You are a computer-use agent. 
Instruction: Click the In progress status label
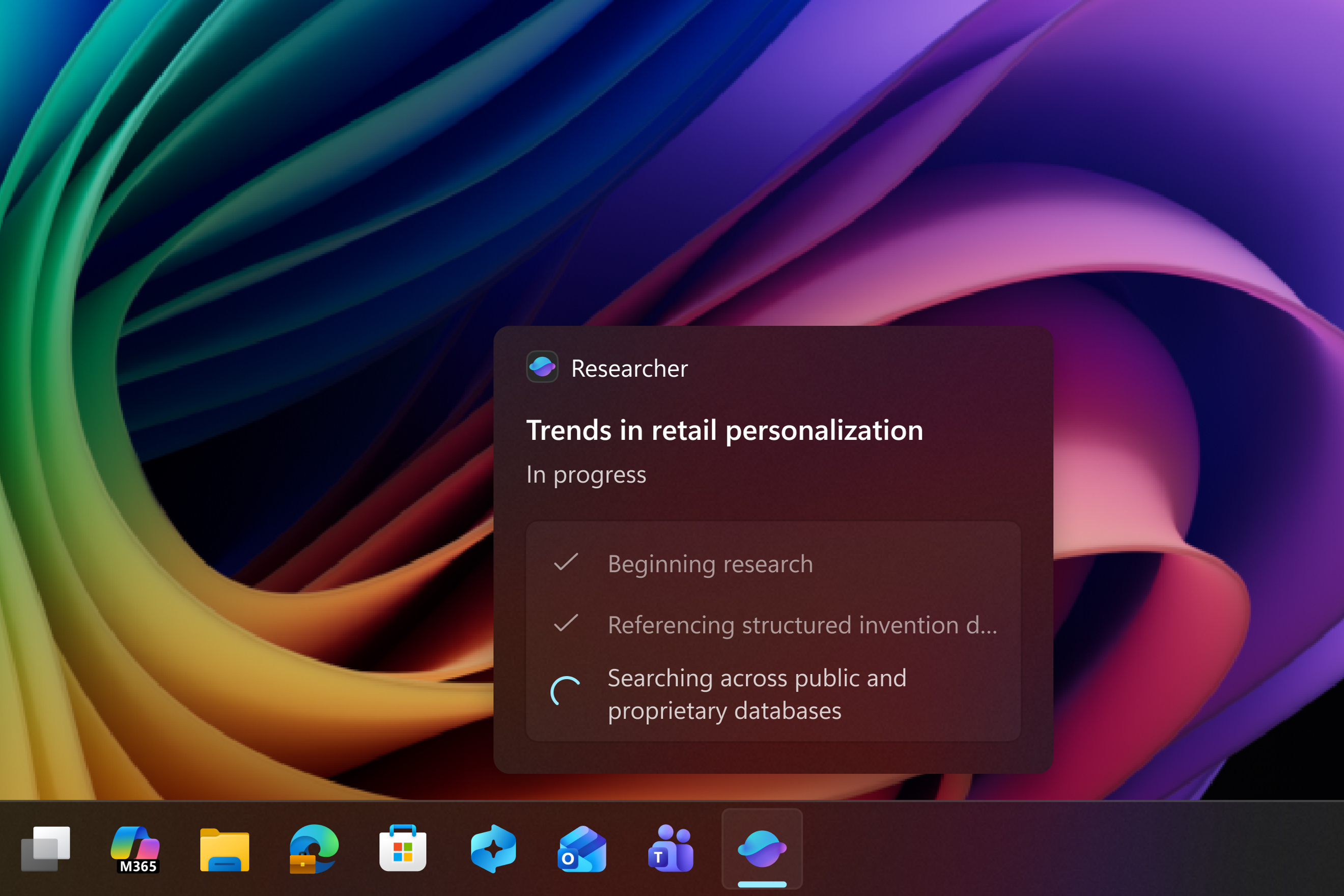[x=586, y=474]
